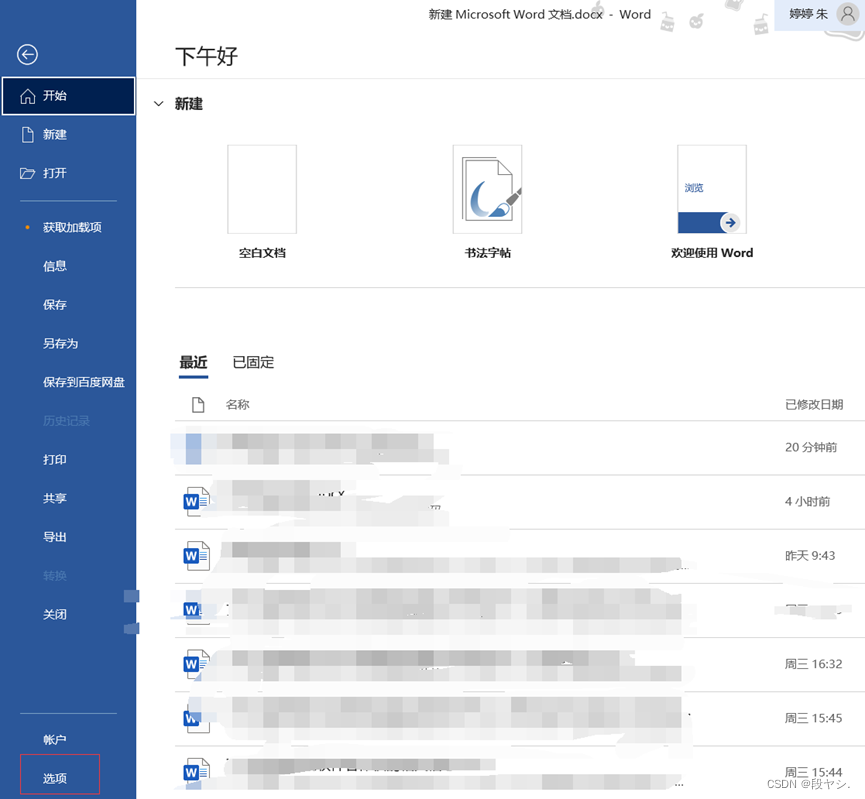
Task: Click the new document icon beside 新建
Action: click(x=28, y=135)
